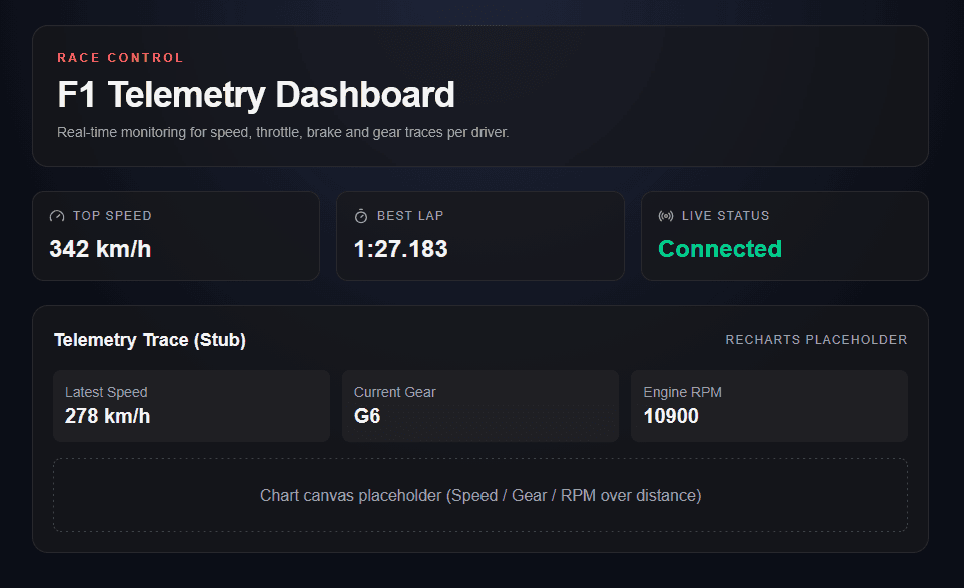The image size is (964, 588).
Task: Click the RECHARTS PLACEHOLDER label
Action: pos(816,339)
